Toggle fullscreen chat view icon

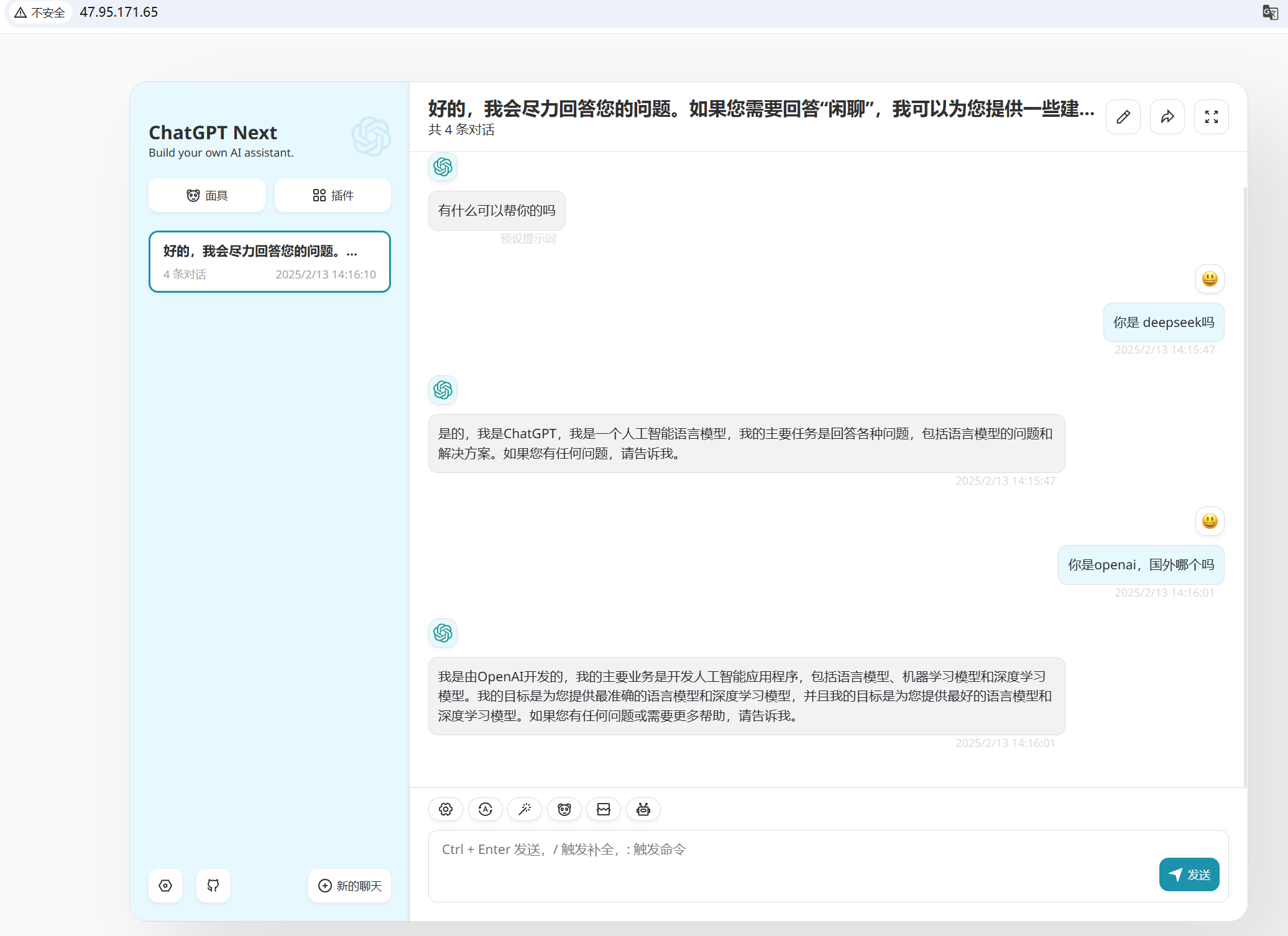point(1212,117)
